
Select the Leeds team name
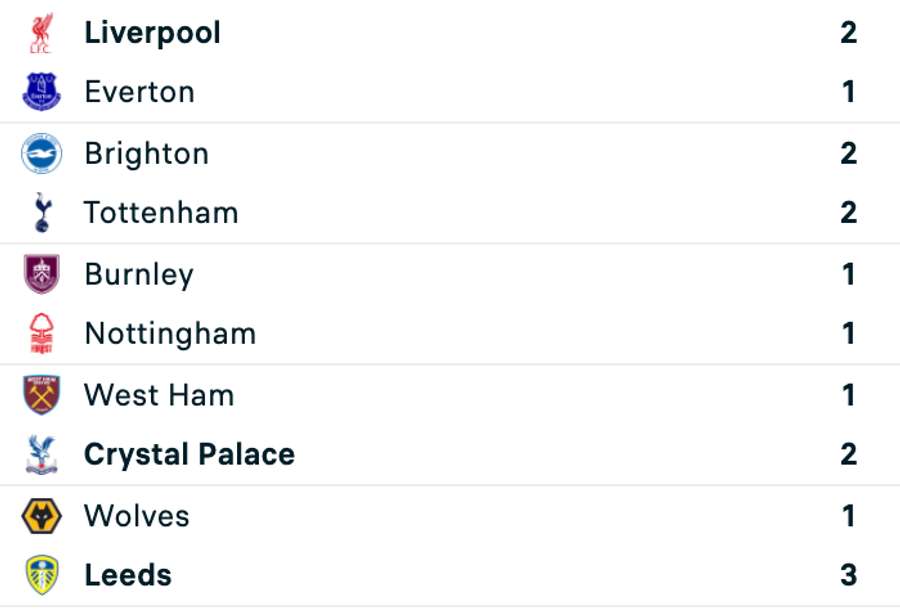pos(127,575)
